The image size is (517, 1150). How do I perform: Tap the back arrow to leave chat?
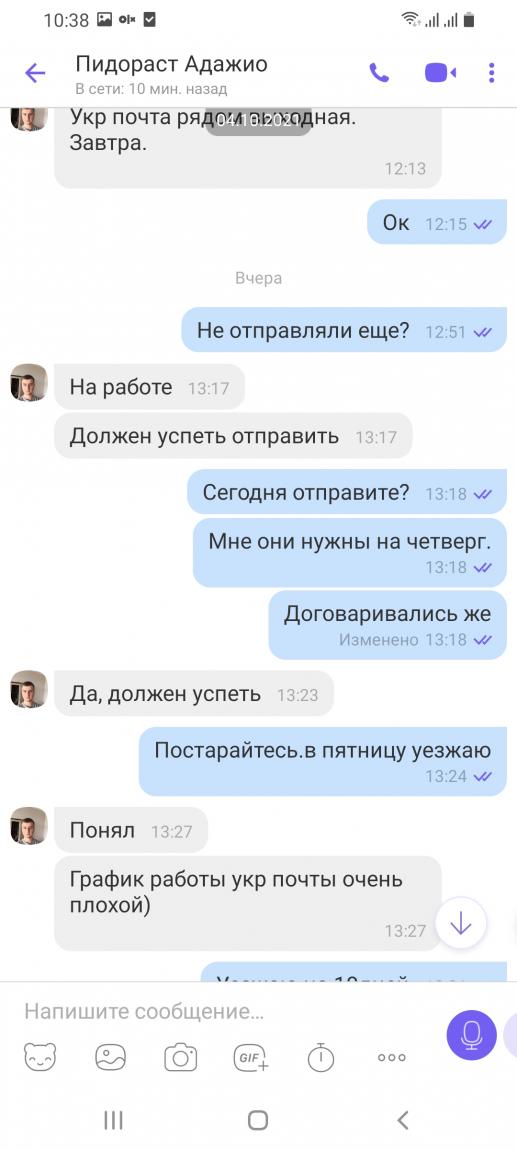[34, 73]
